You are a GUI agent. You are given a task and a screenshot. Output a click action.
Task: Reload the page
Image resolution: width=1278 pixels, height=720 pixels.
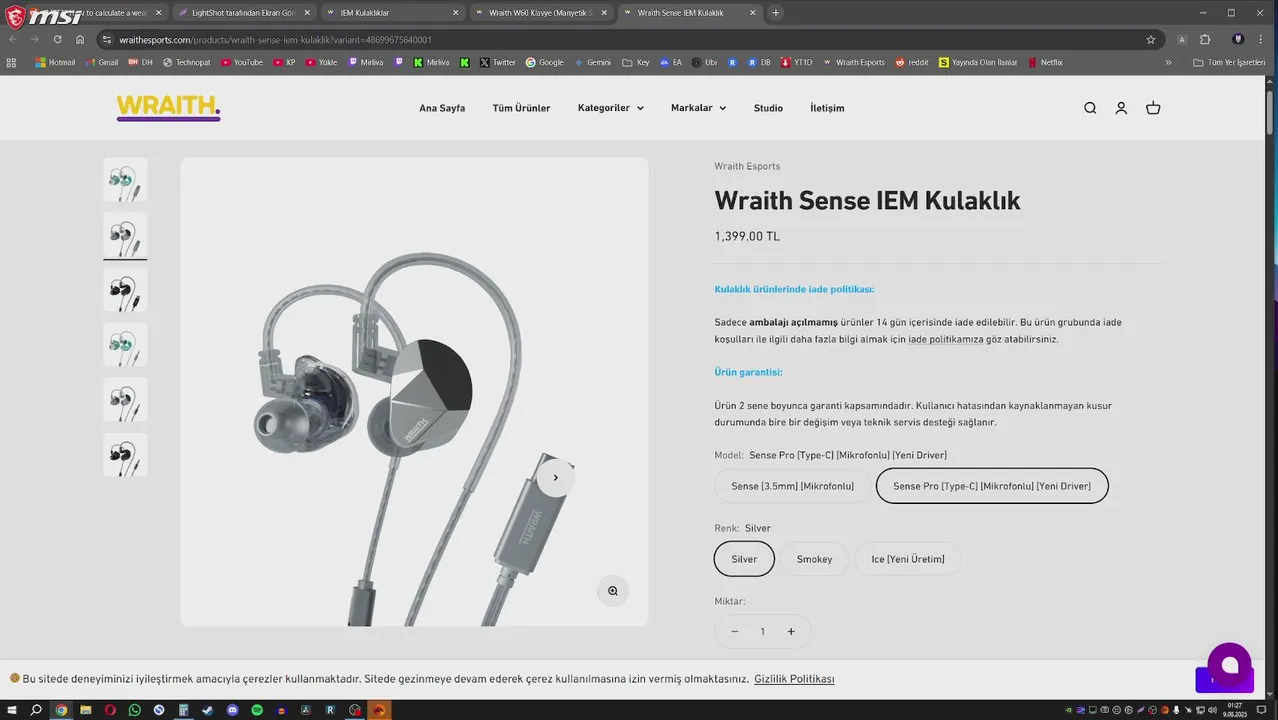57,40
